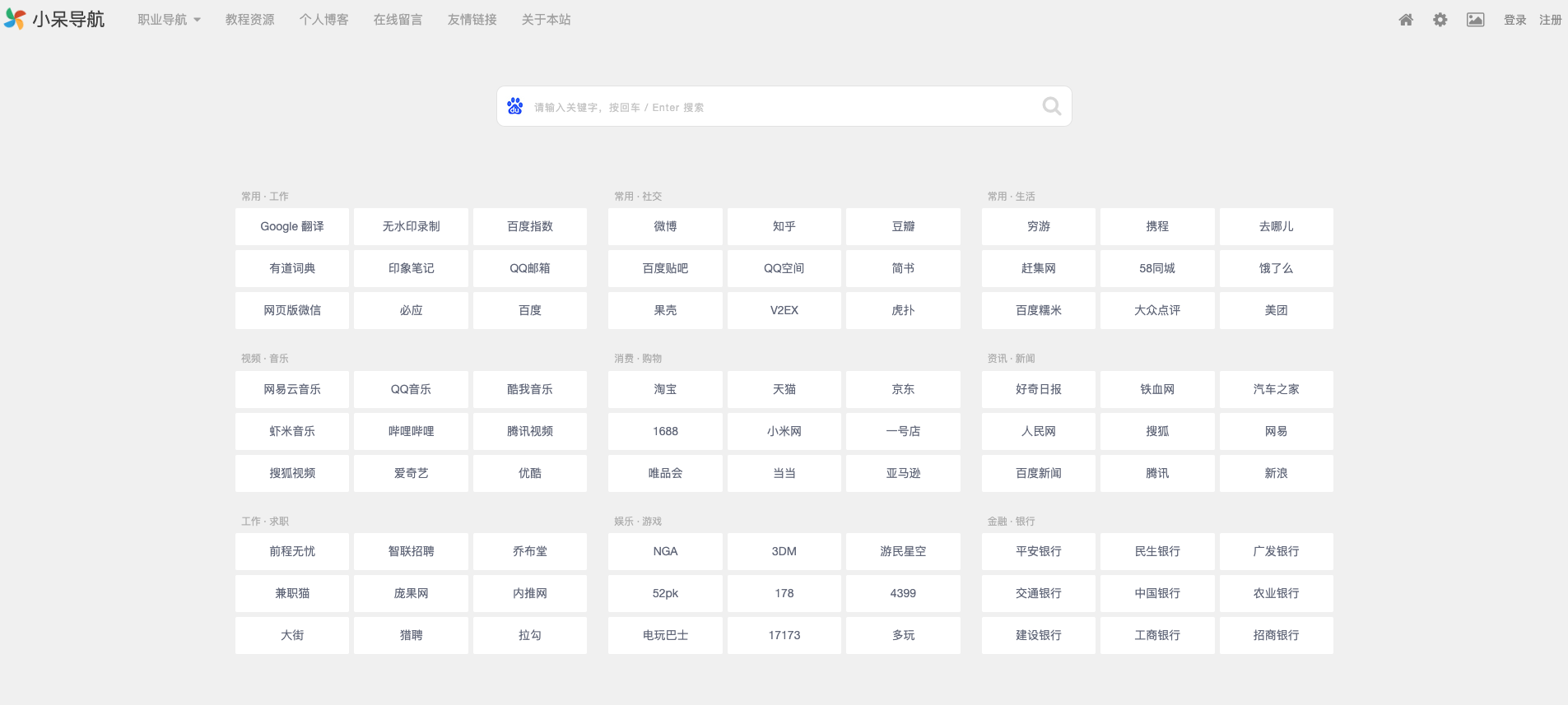Viewport: 1568px width, 705px height.
Task: Open the 前程无忧 tile
Action: [x=292, y=551]
